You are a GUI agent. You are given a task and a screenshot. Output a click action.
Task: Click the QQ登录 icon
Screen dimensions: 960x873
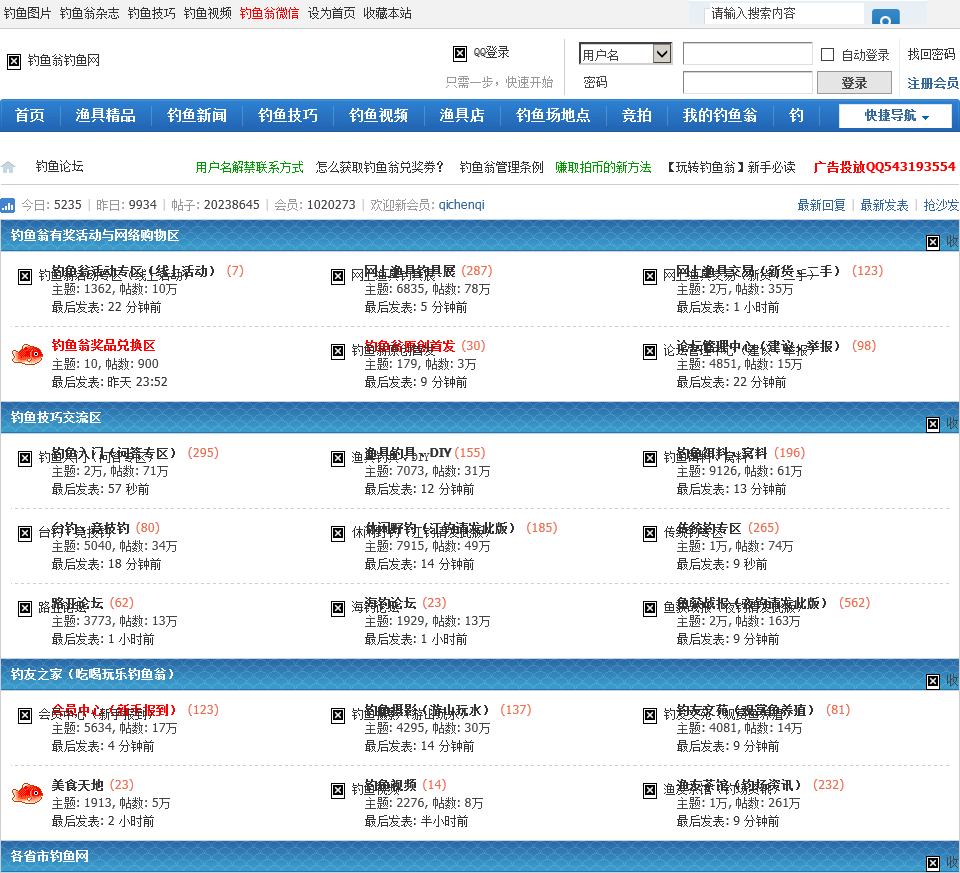pos(460,54)
